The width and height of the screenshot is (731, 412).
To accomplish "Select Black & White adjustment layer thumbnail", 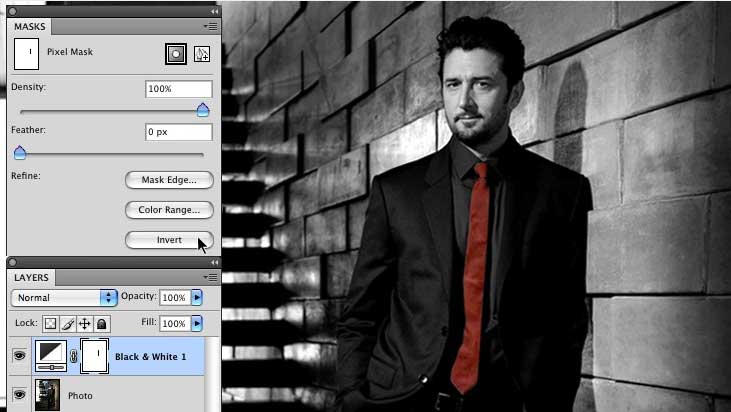I will point(51,356).
